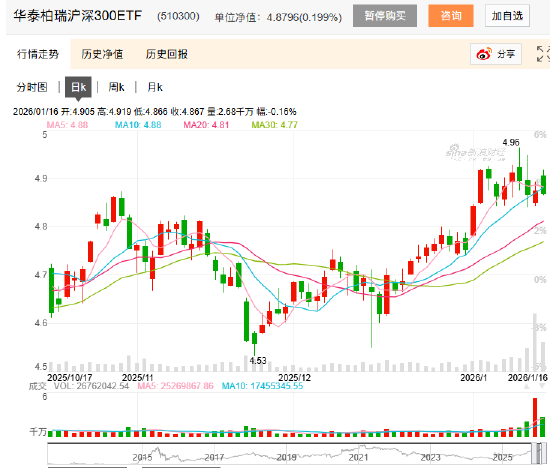Click the 2026/01/16 OHLC data line
The height and width of the screenshot is (468, 550).
pyautogui.click(x=155, y=112)
